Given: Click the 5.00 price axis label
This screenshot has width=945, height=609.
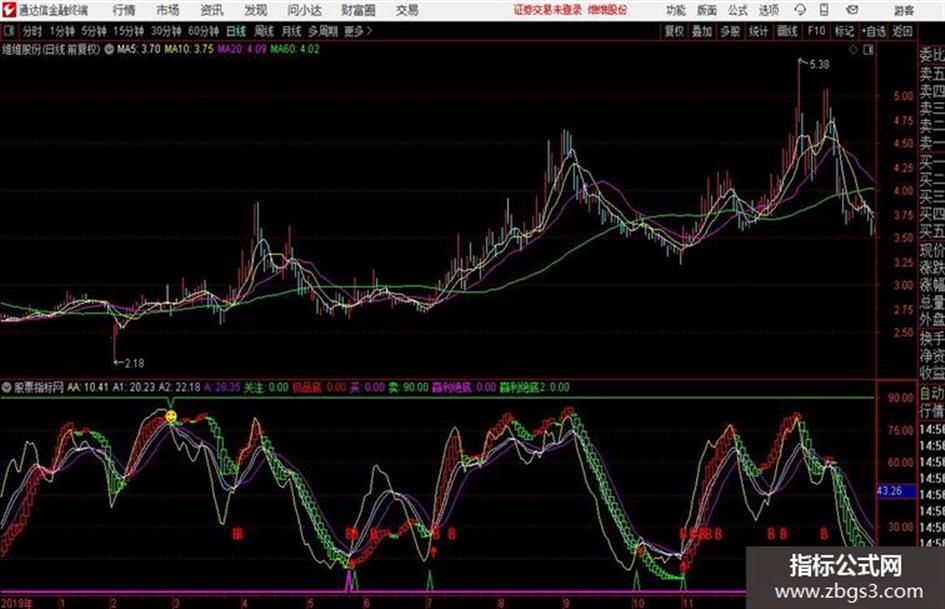Looking at the screenshot, I should pyautogui.click(x=903, y=95).
